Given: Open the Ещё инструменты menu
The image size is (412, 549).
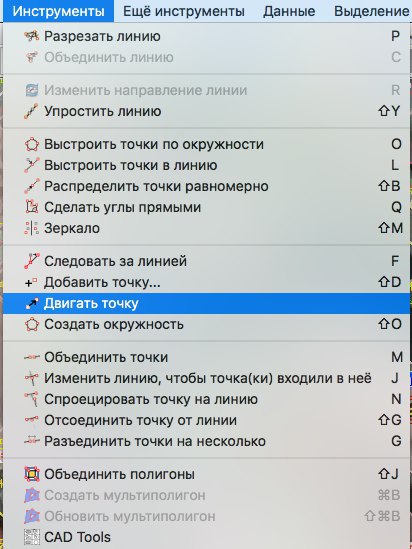Looking at the screenshot, I should pyautogui.click(x=184, y=11).
